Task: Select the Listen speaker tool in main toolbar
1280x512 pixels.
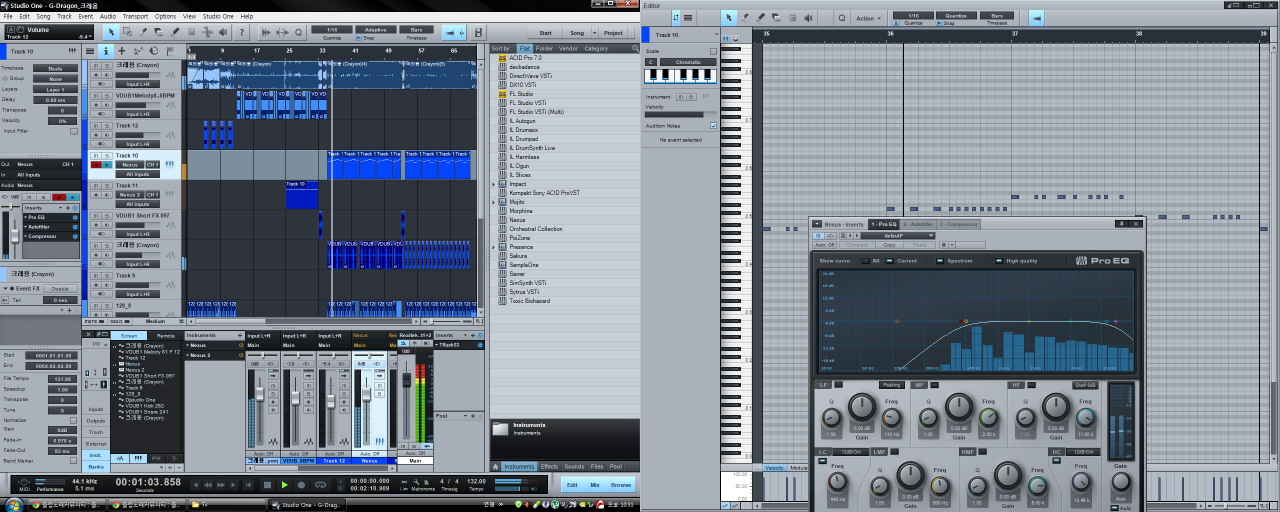Action: coord(223,32)
